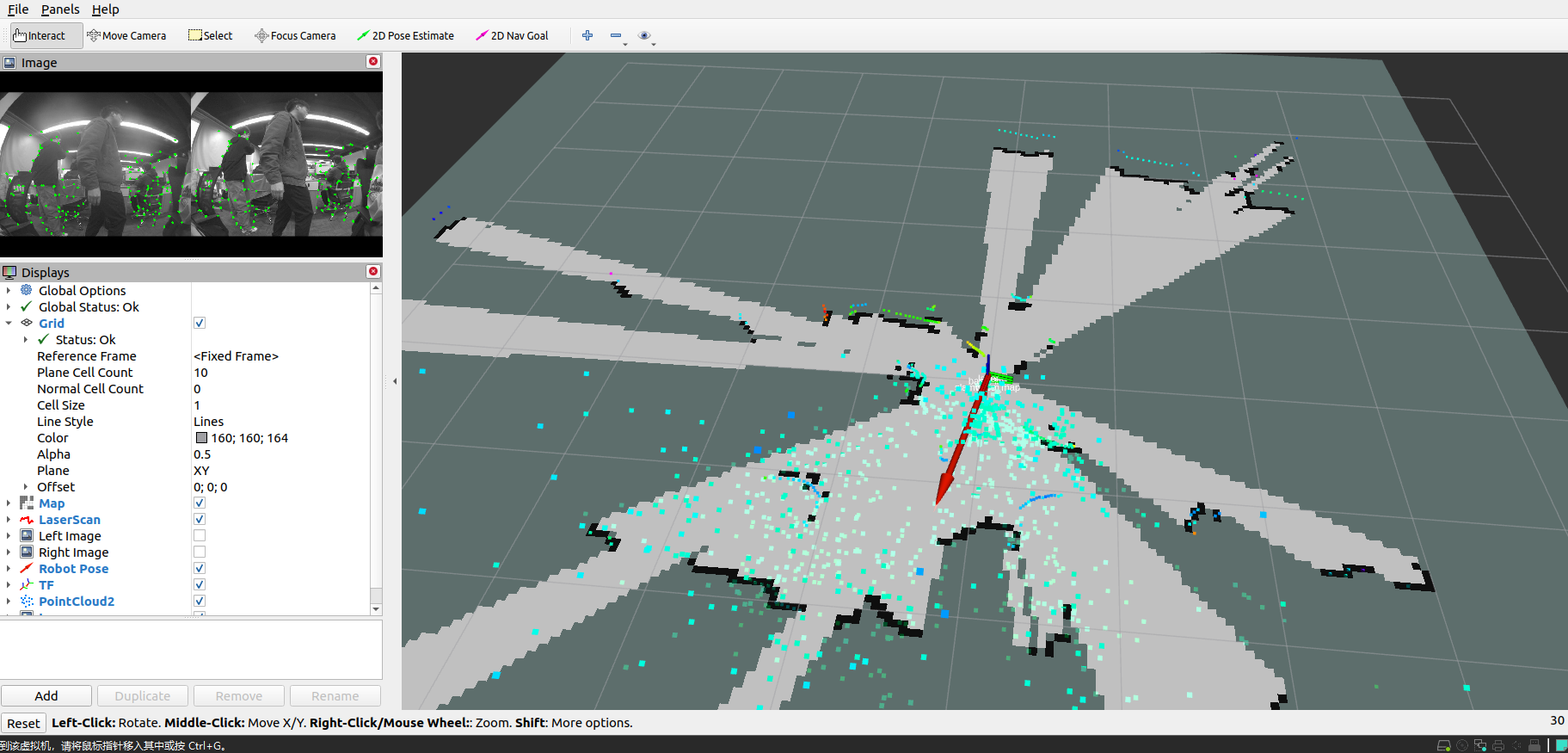The image size is (1568, 753).
Task: Open the Panels menu
Action: [x=60, y=9]
